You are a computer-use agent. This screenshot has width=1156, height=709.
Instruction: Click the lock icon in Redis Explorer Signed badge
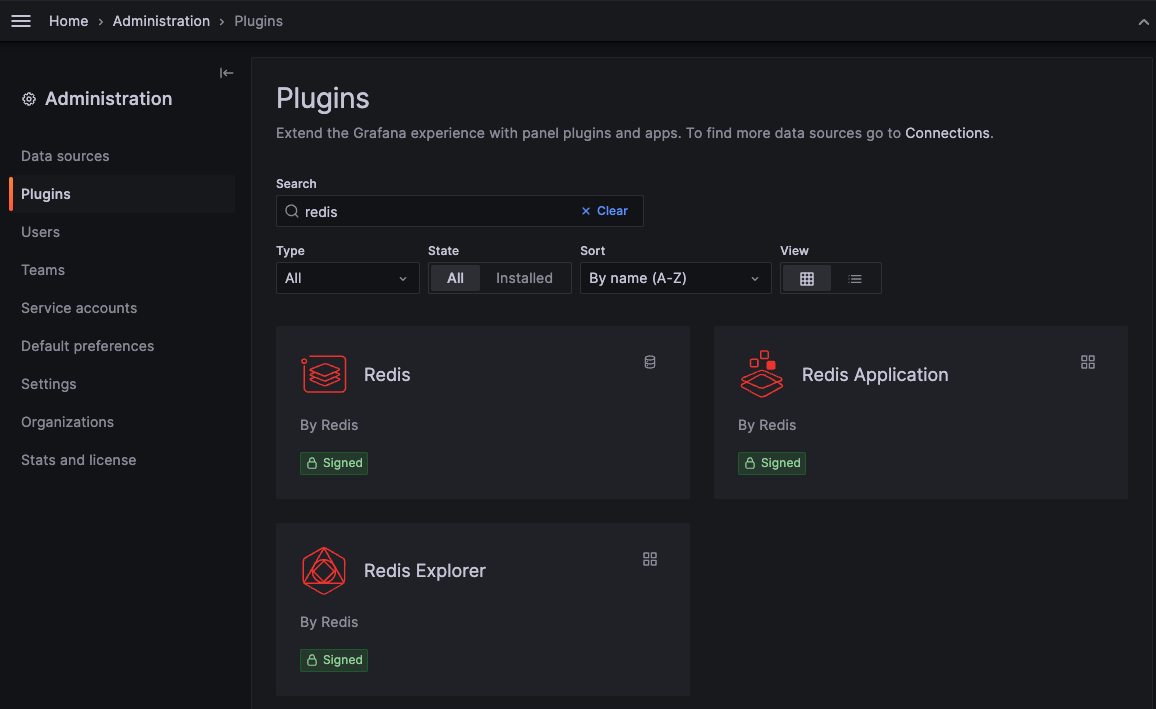[312, 660]
